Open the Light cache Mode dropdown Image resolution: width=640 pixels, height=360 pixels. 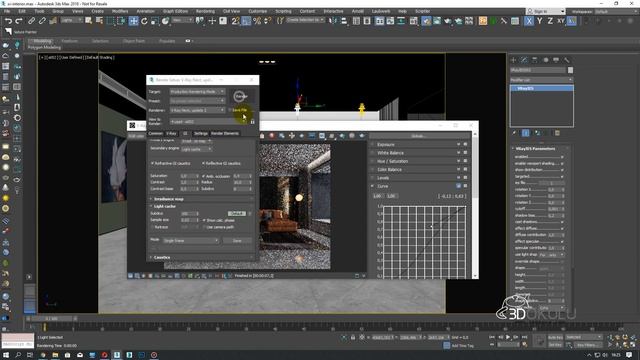pyautogui.click(x=191, y=241)
